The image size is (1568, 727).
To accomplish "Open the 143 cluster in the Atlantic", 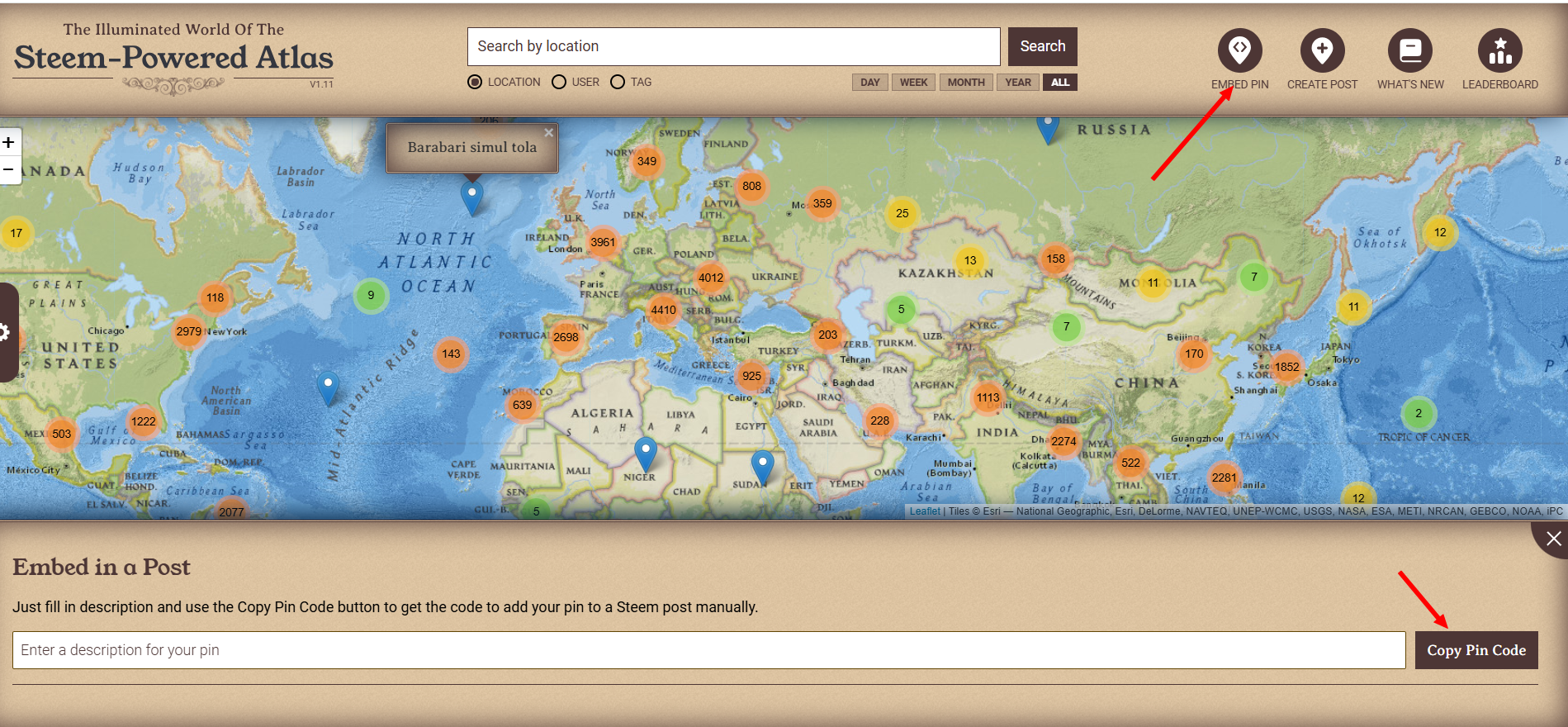I will tap(451, 354).
